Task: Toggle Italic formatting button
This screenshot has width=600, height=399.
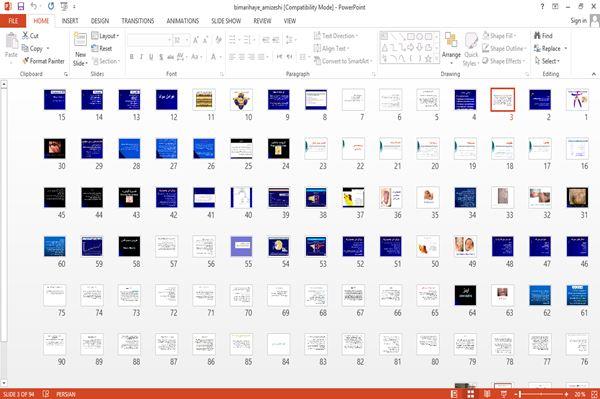Action: tap(141, 57)
